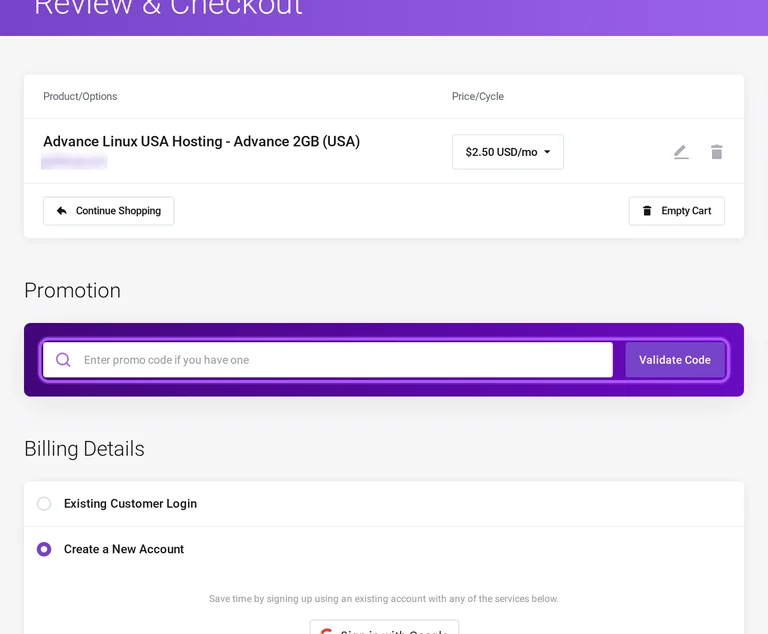The width and height of the screenshot is (768, 634).
Task: Click the Product/Options column header
Action: coord(80,97)
